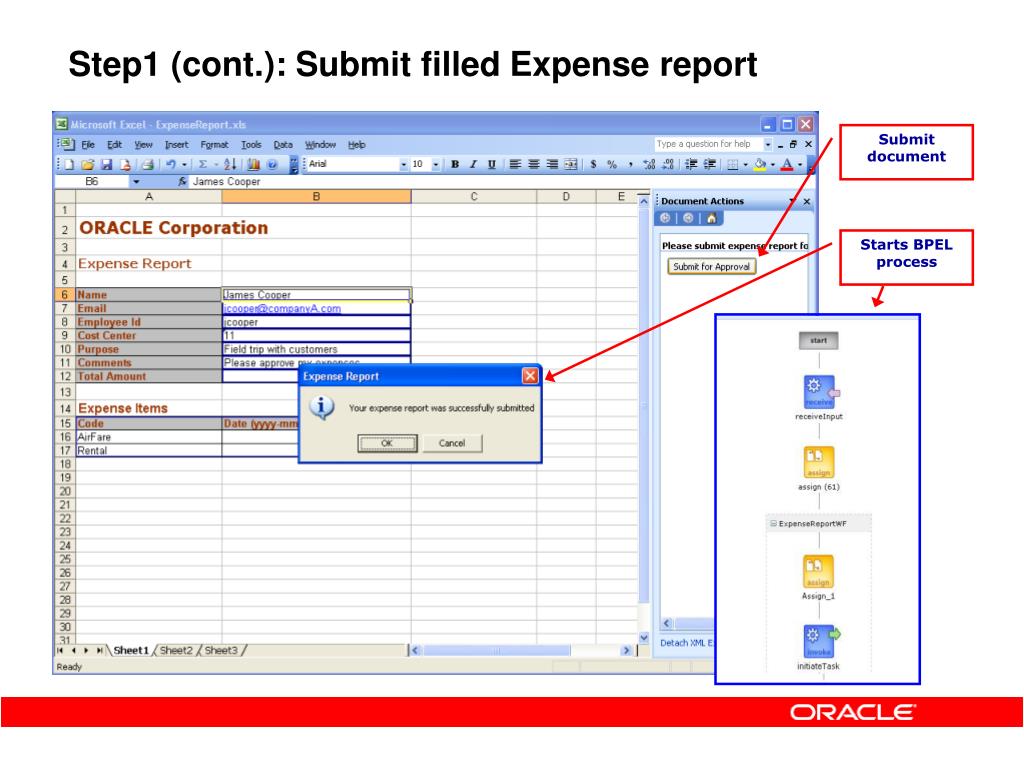Click the AutoSum sigma icon

[x=203, y=165]
